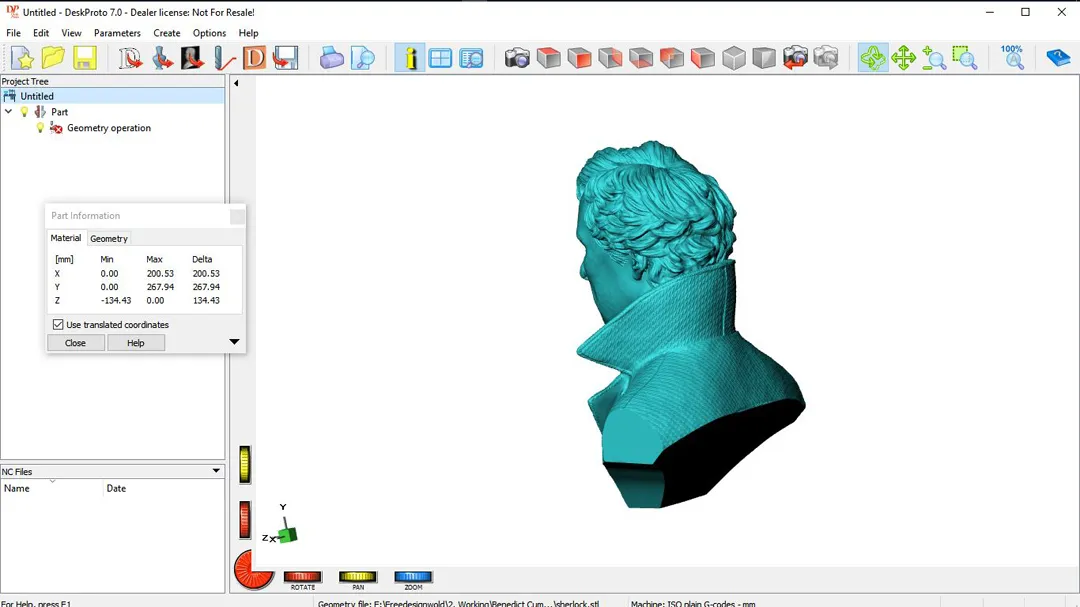Viewport: 1080px width, 607px height.
Task: Reset zoom with the 100% magnifier icon
Action: (x=1012, y=58)
